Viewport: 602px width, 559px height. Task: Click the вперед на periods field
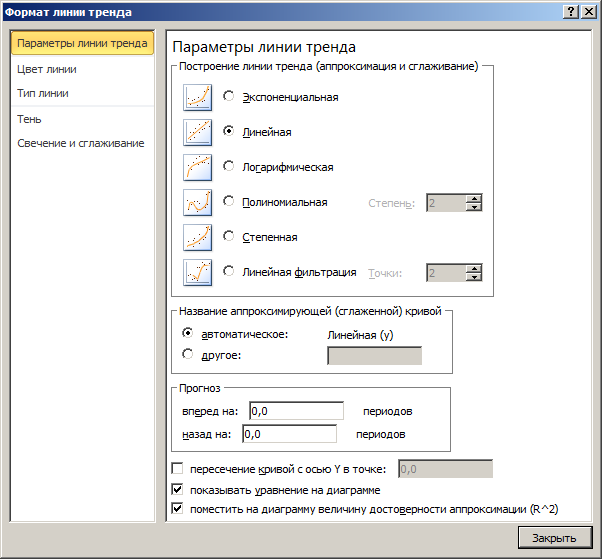click(x=296, y=411)
